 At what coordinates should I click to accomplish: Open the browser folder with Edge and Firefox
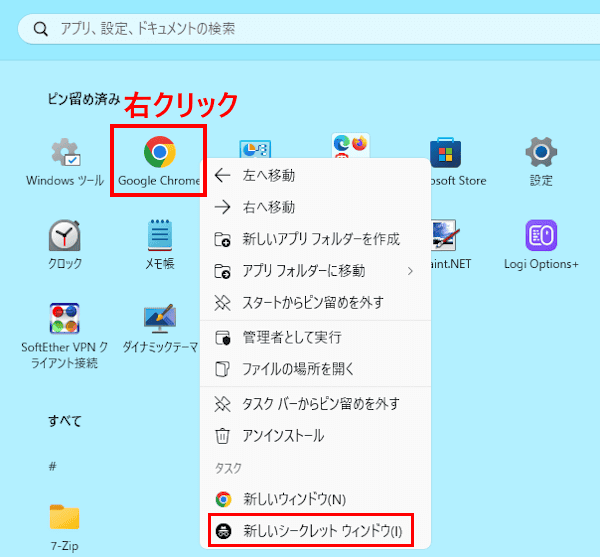350,146
